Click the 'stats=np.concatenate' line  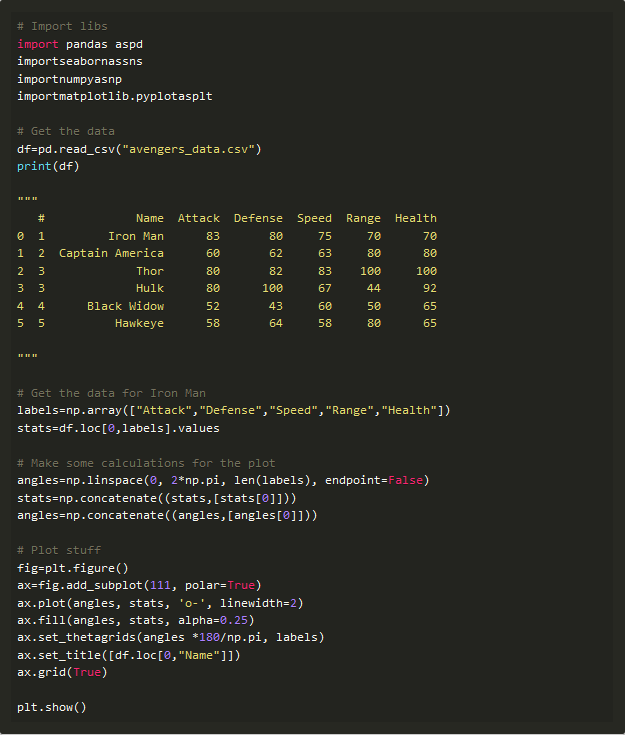[157, 498]
